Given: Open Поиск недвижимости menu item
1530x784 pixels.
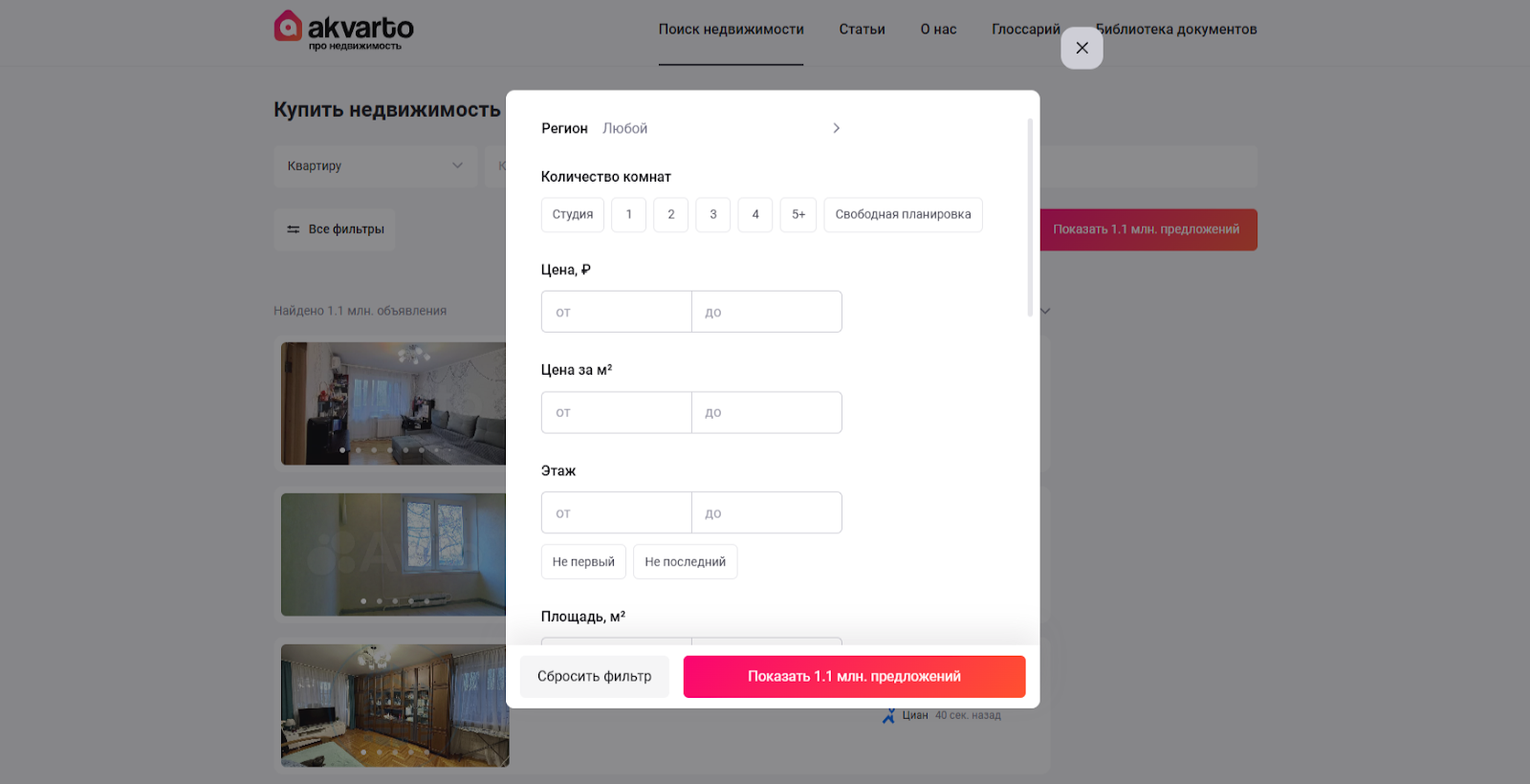Looking at the screenshot, I should [x=731, y=30].
